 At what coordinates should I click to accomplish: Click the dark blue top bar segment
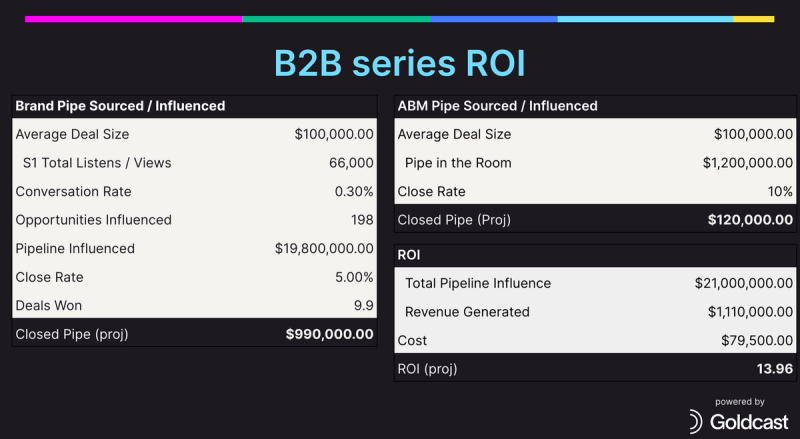coord(494,19)
